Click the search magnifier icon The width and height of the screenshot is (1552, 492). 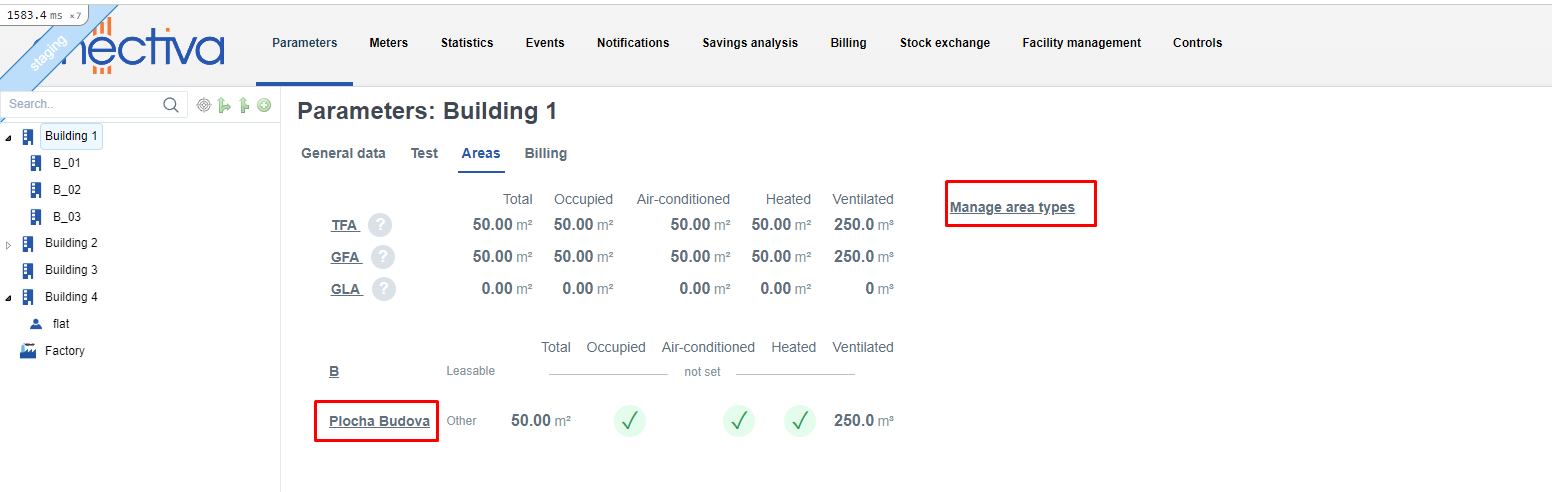(x=171, y=105)
